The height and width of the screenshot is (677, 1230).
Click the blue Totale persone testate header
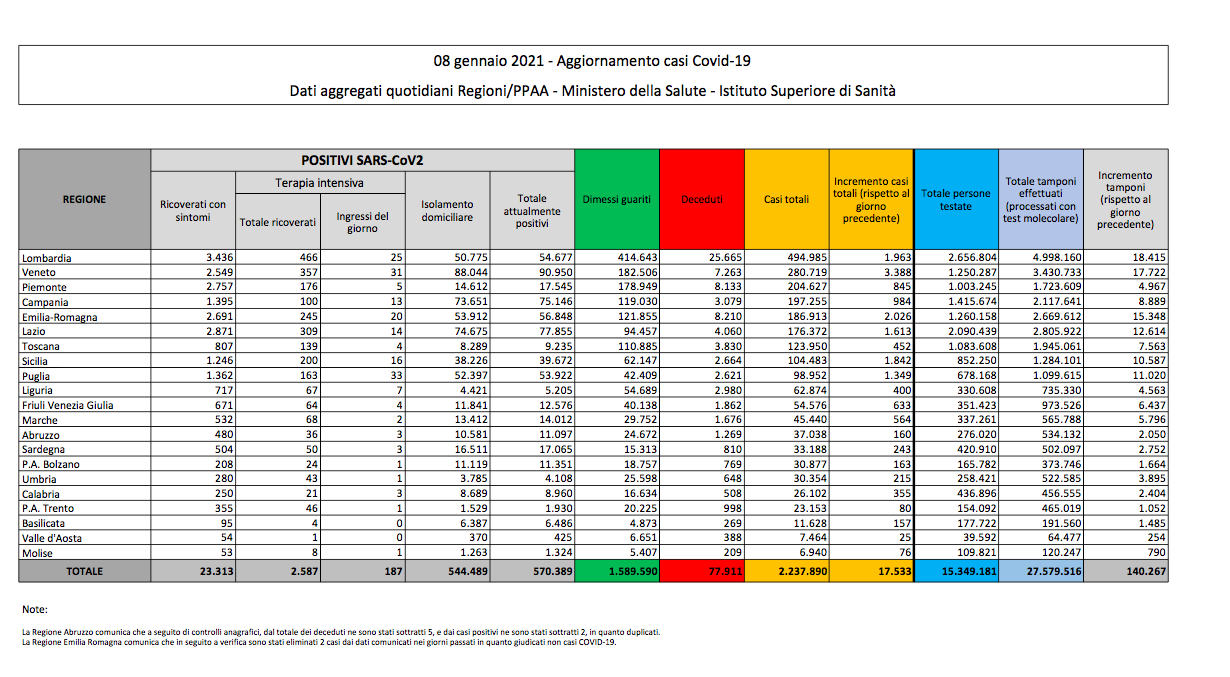[956, 199]
